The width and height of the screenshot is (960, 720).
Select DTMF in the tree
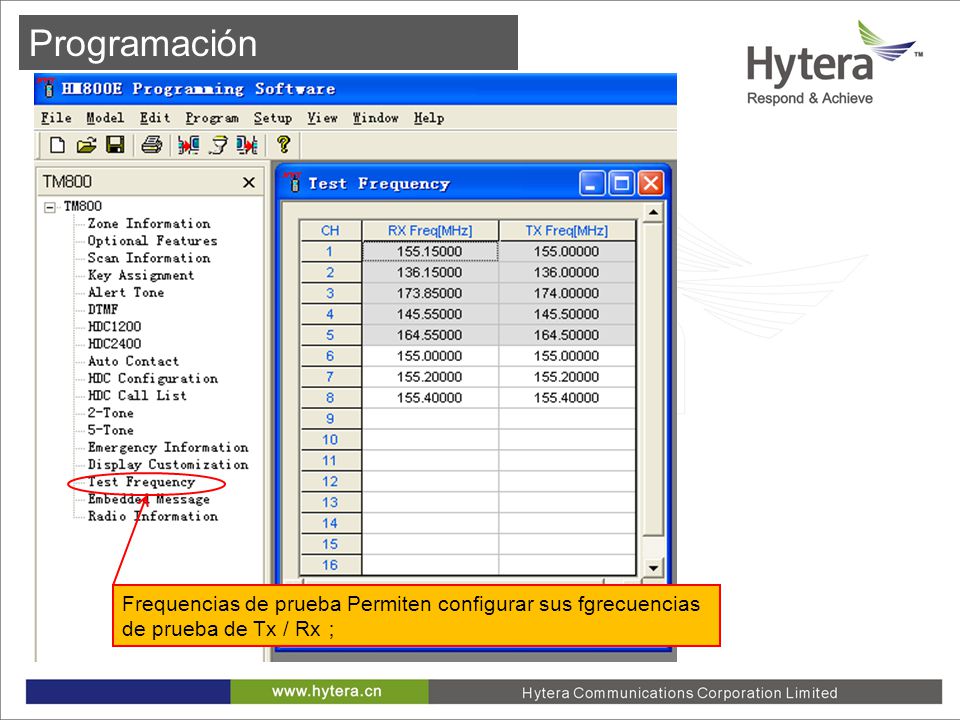pyautogui.click(x=103, y=309)
